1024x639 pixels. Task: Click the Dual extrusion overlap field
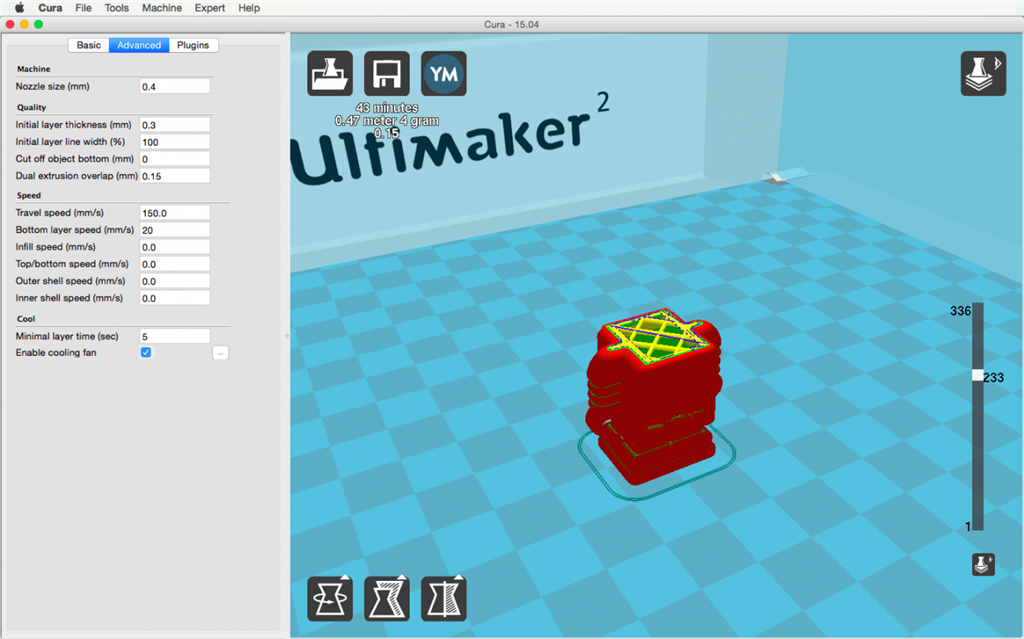(175, 176)
